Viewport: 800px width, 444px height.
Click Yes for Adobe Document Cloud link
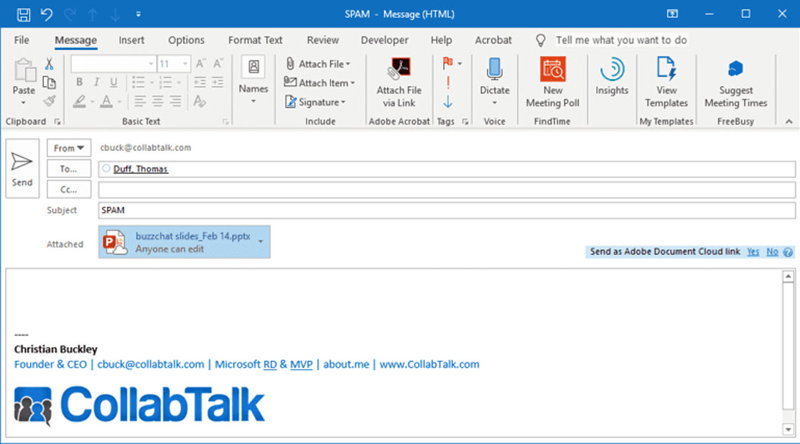[x=752, y=252]
